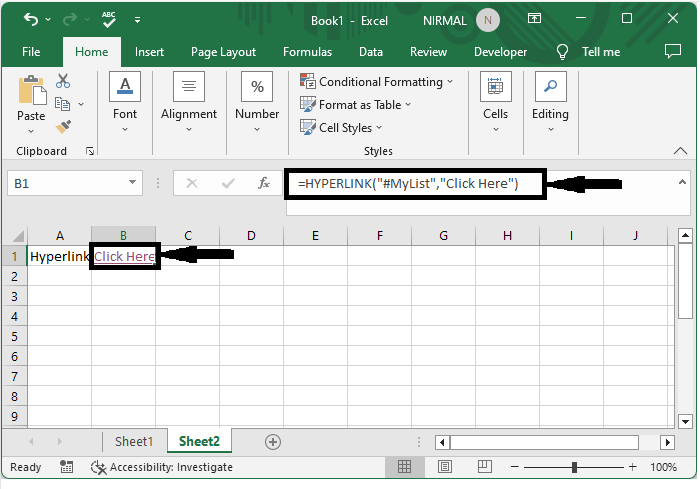Open the Cells group dropdown
This screenshot has width=700, height=489.
coord(496,102)
